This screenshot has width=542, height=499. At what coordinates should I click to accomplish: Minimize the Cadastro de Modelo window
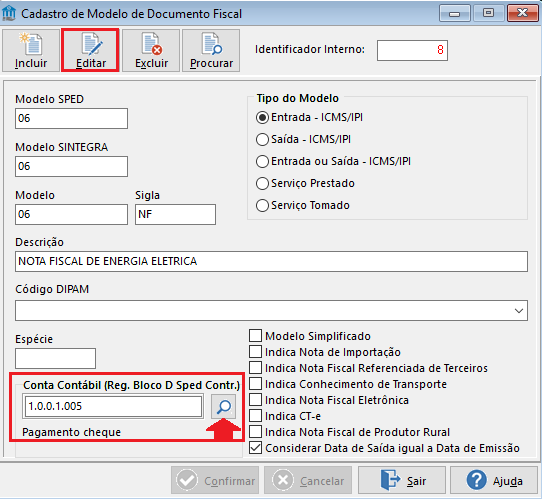[x=455, y=14]
